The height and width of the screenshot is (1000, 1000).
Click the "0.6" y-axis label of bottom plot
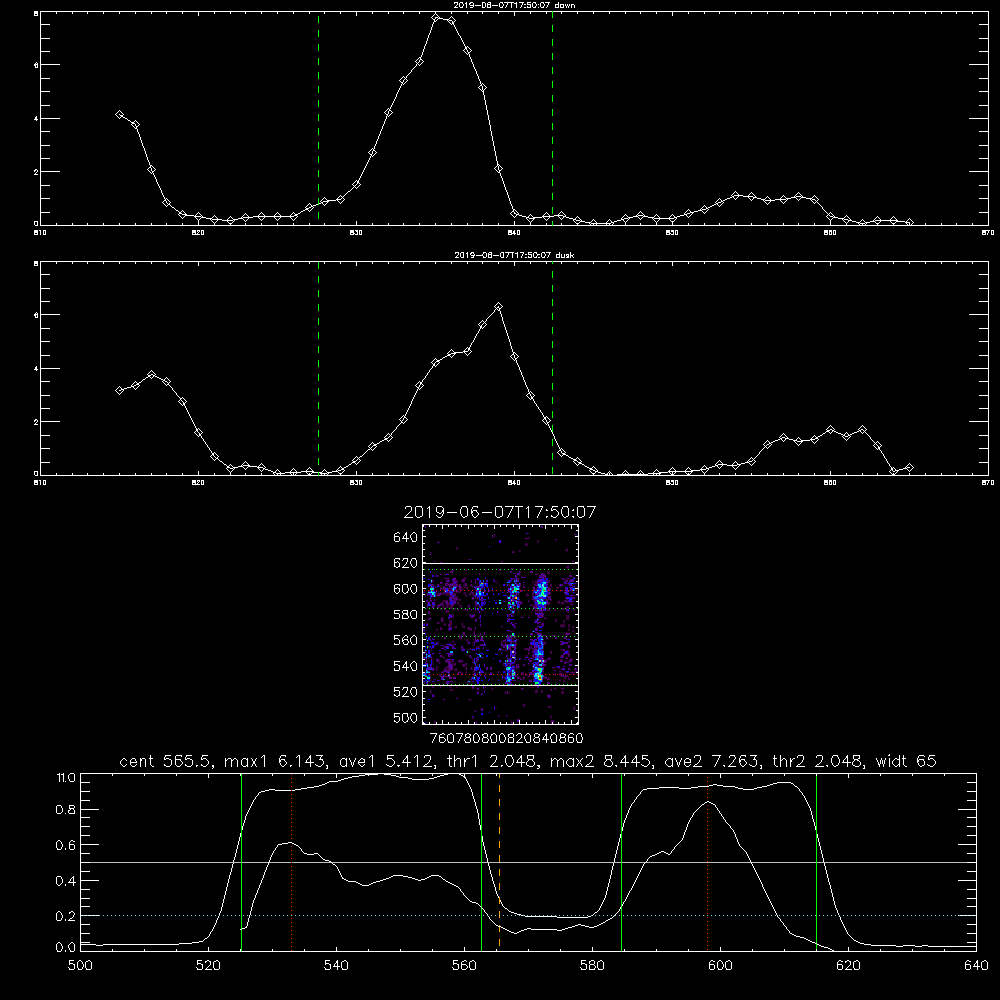[x=66, y=845]
